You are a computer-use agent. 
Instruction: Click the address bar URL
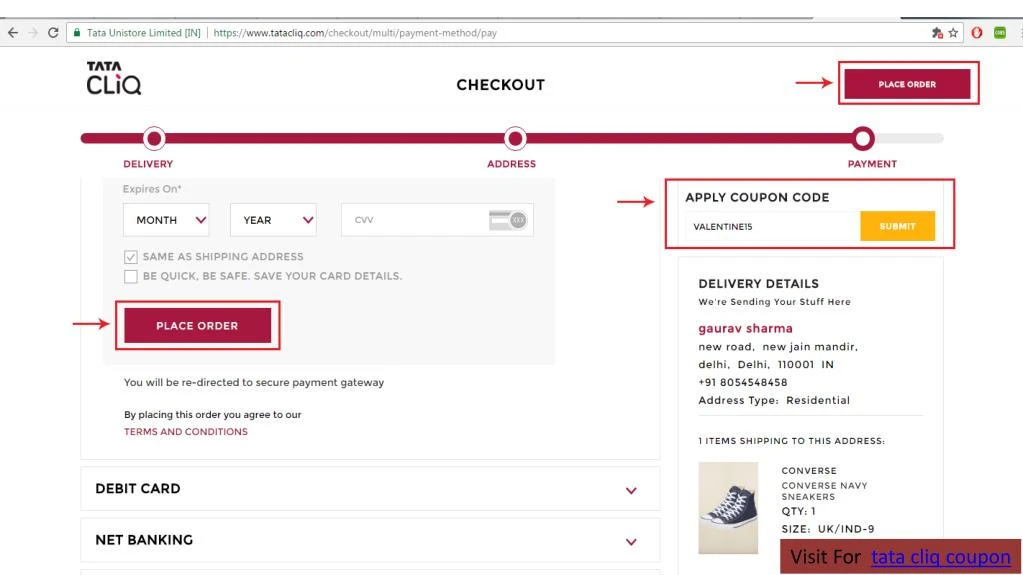tap(355, 33)
